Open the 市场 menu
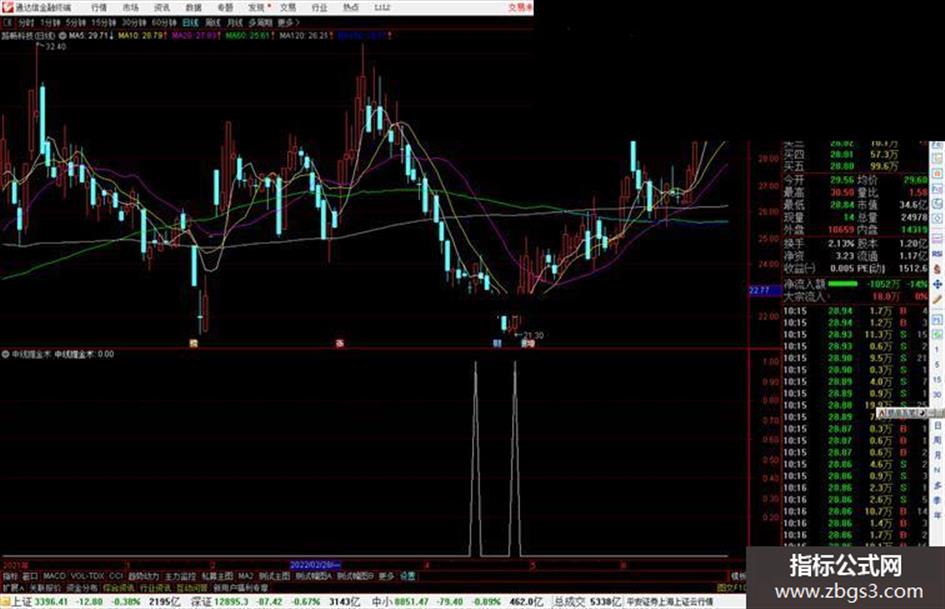This screenshot has height=609, width=945. (130, 8)
